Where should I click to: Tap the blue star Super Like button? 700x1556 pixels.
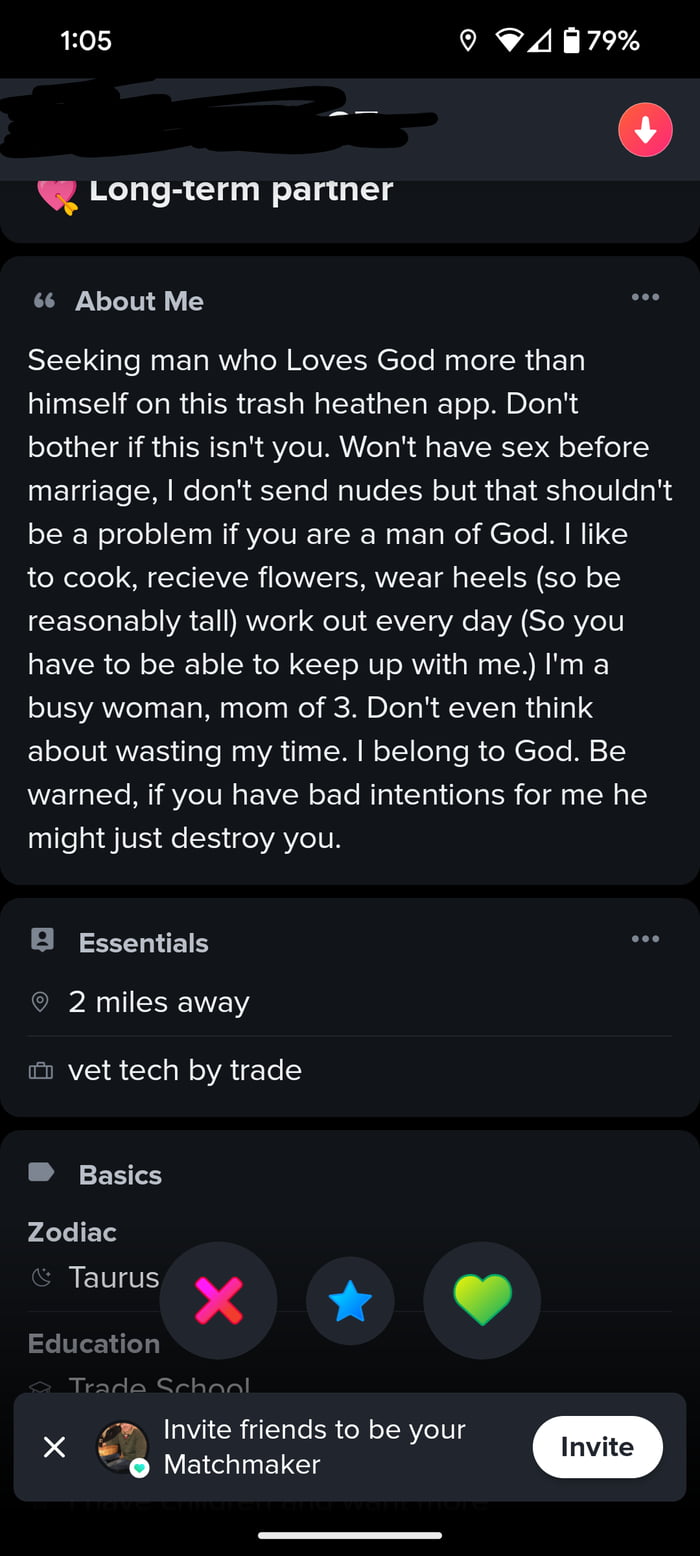(x=350, y=1301)
